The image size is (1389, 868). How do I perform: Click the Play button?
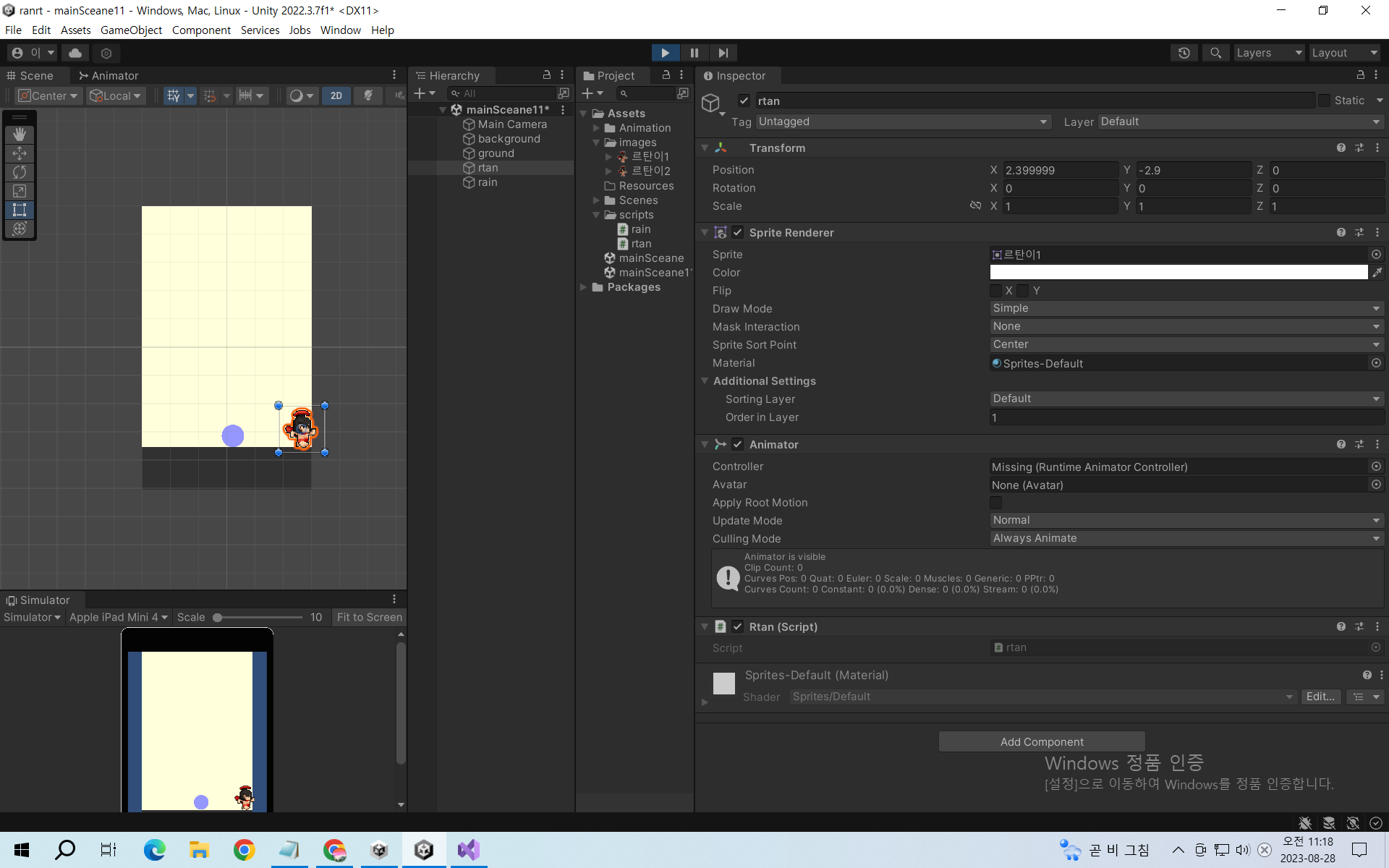(665, 53)
